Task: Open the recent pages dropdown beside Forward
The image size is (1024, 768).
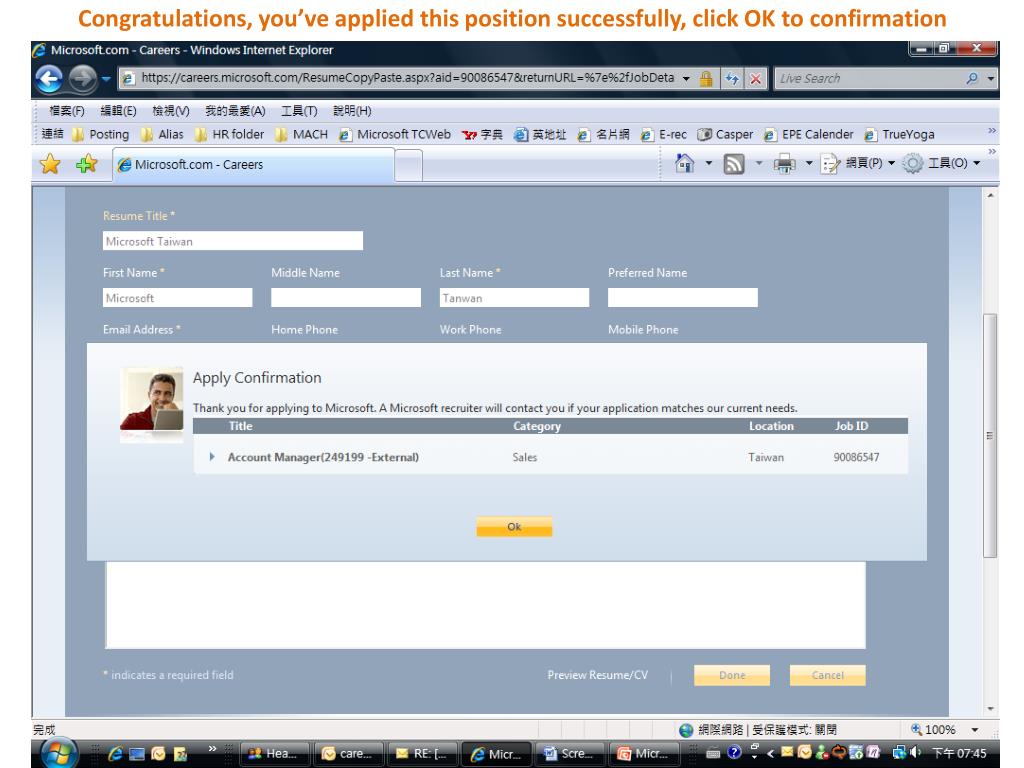Action: click(x=106, y=79)
